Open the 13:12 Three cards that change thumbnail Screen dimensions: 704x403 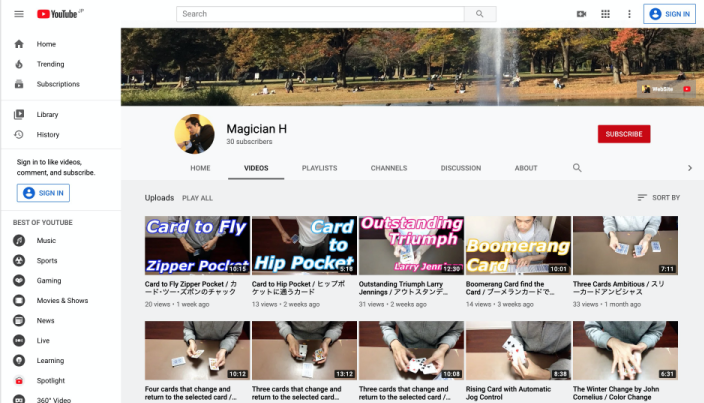(304, 350)
